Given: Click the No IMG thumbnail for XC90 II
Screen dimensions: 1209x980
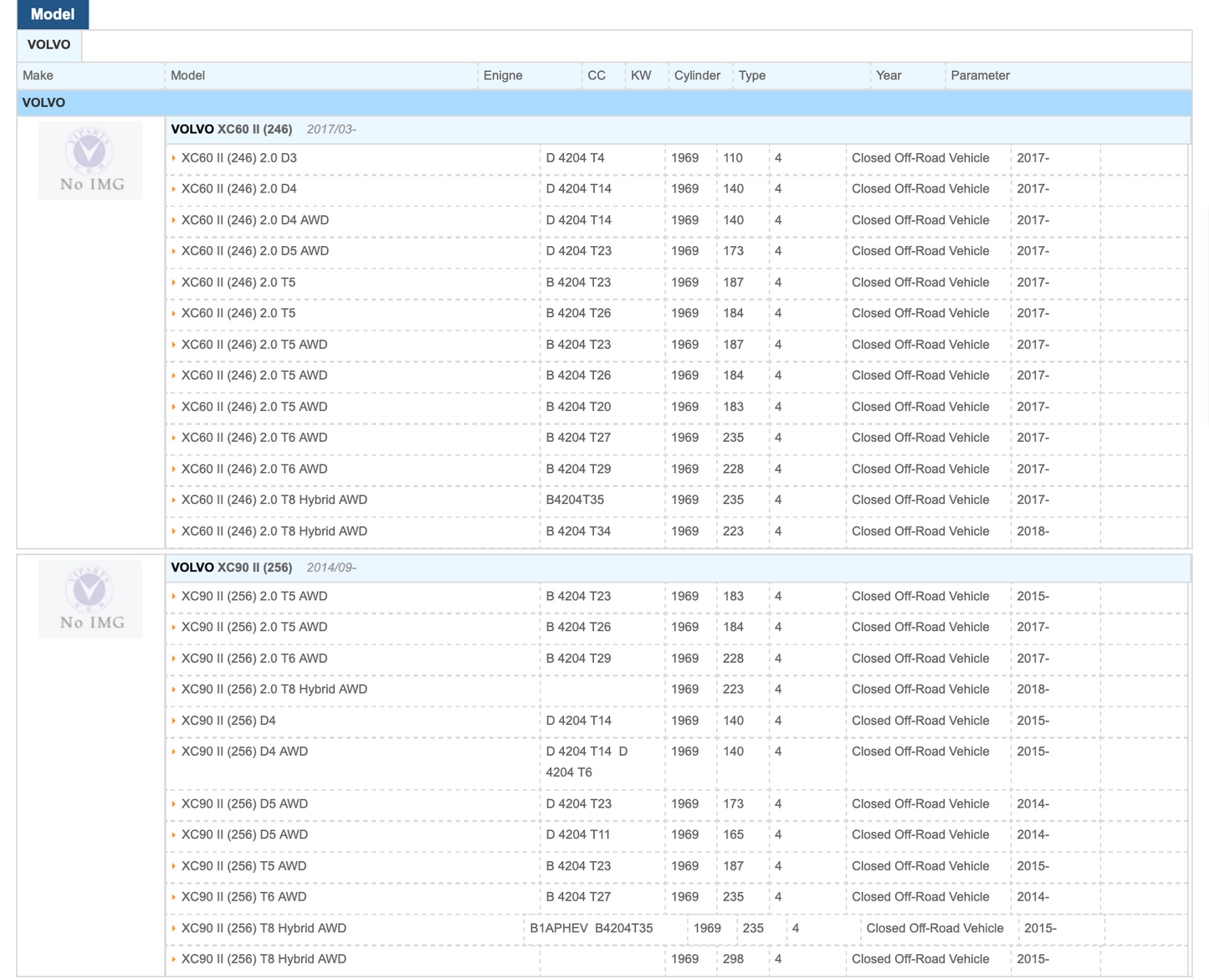Looking at the screenshot, I should pos(90,598).
